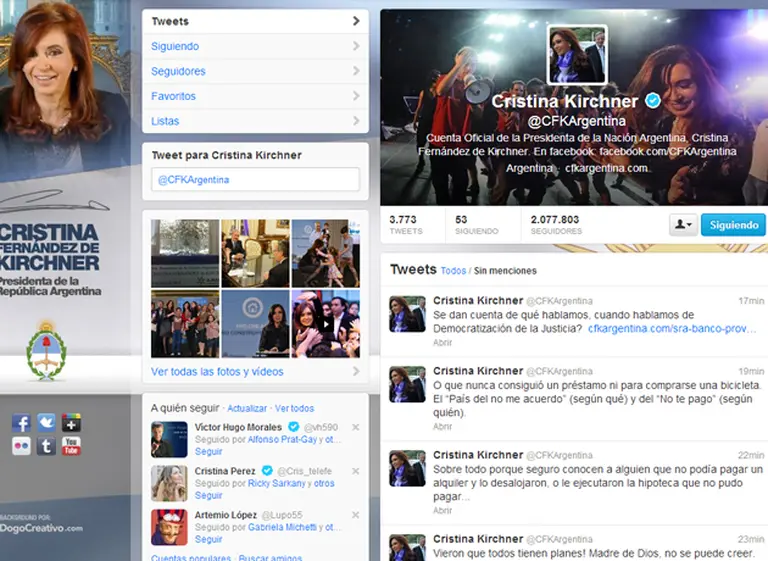The height and width of the screenshot is (561, 768).
Task: Toggle the Siguiendo follow button
Action: click(732, 225)
